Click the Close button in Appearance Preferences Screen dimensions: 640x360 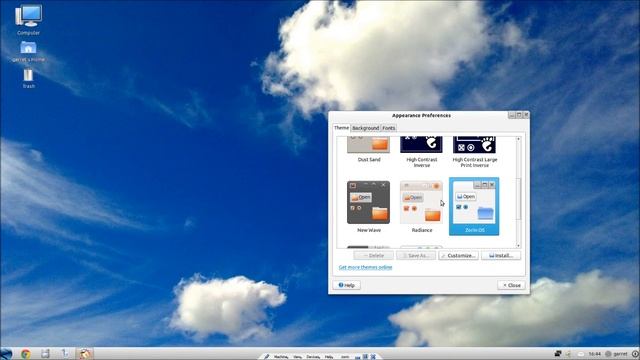511,285
